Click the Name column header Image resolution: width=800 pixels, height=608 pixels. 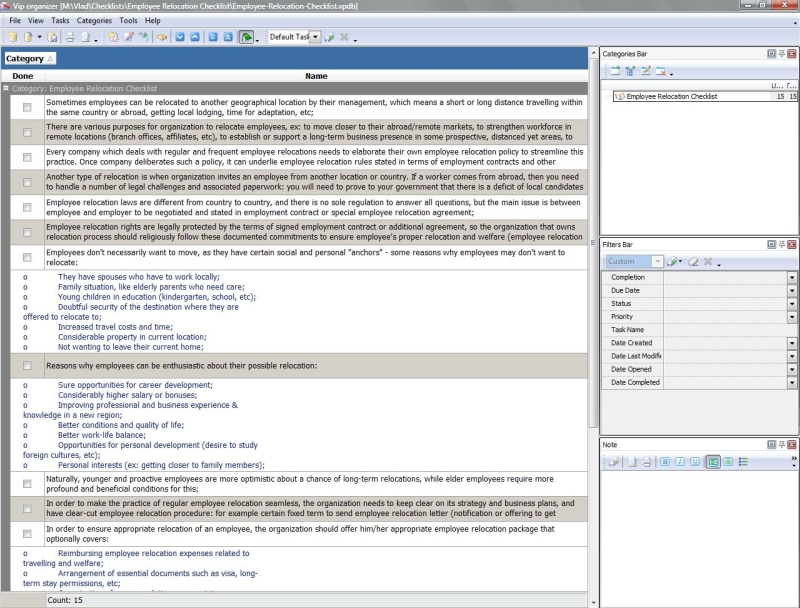pos(316,76)
